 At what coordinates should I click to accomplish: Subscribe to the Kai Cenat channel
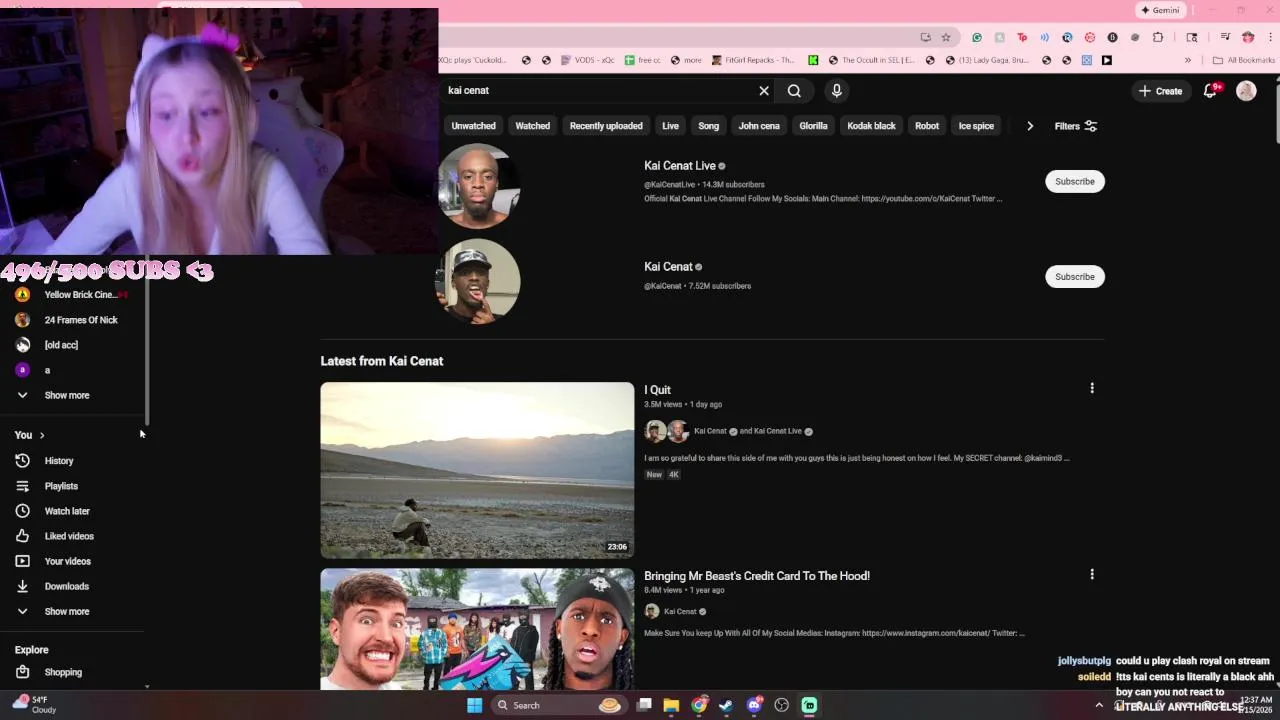tap(1075, 276)
